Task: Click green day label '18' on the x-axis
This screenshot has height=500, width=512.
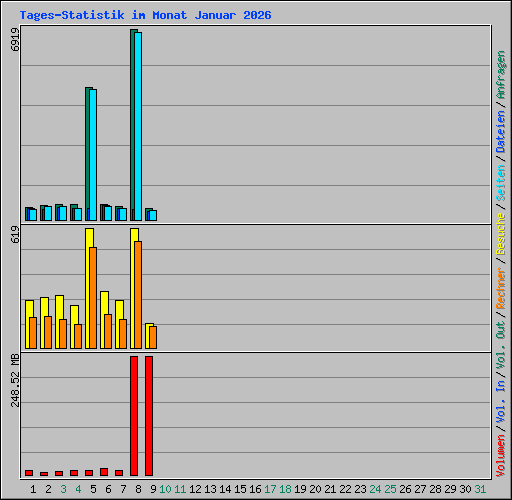Action: coord(285,489)
